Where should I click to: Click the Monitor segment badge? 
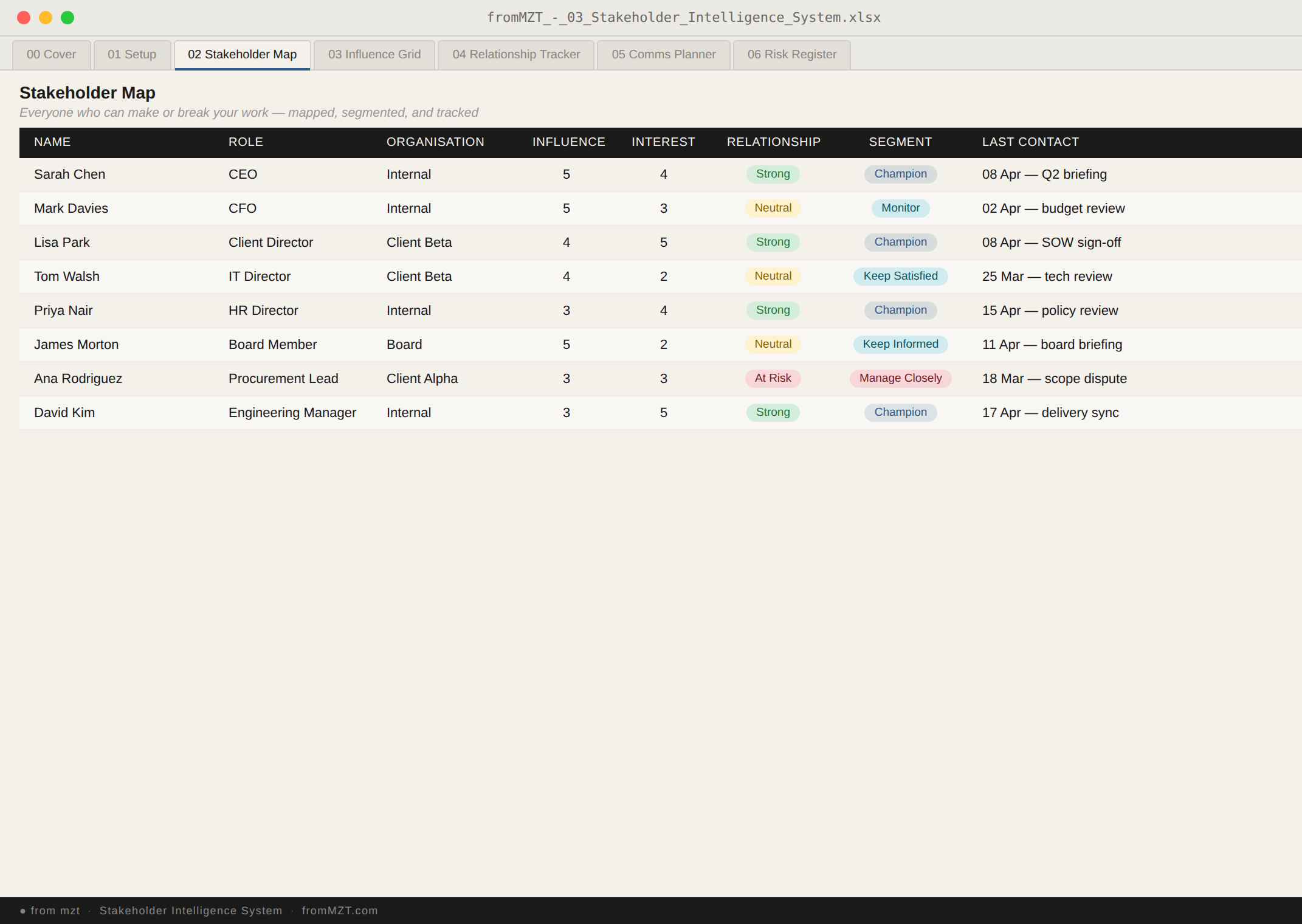[x=901, y=208]
